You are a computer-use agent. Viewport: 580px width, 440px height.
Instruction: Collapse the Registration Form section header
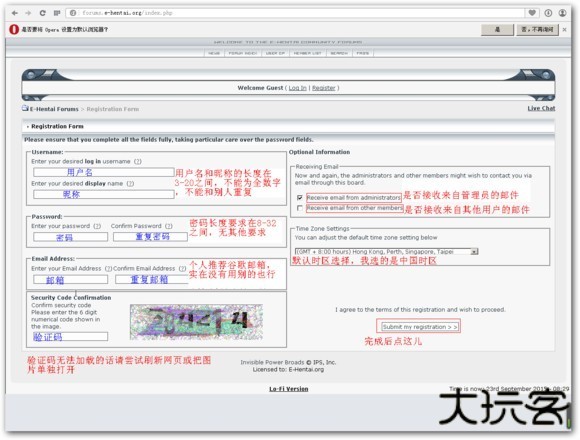(57, 126)
